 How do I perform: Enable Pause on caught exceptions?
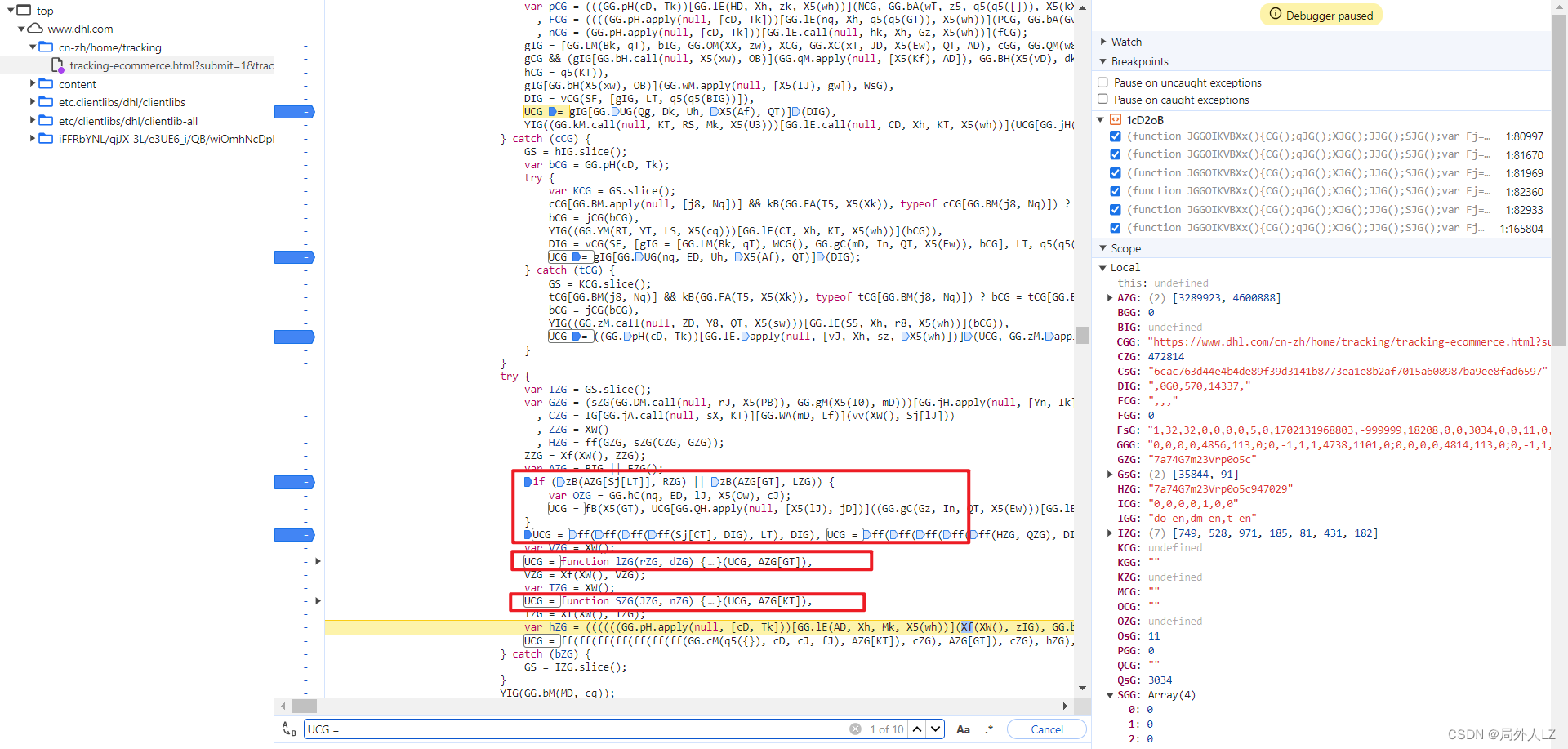1103,100
